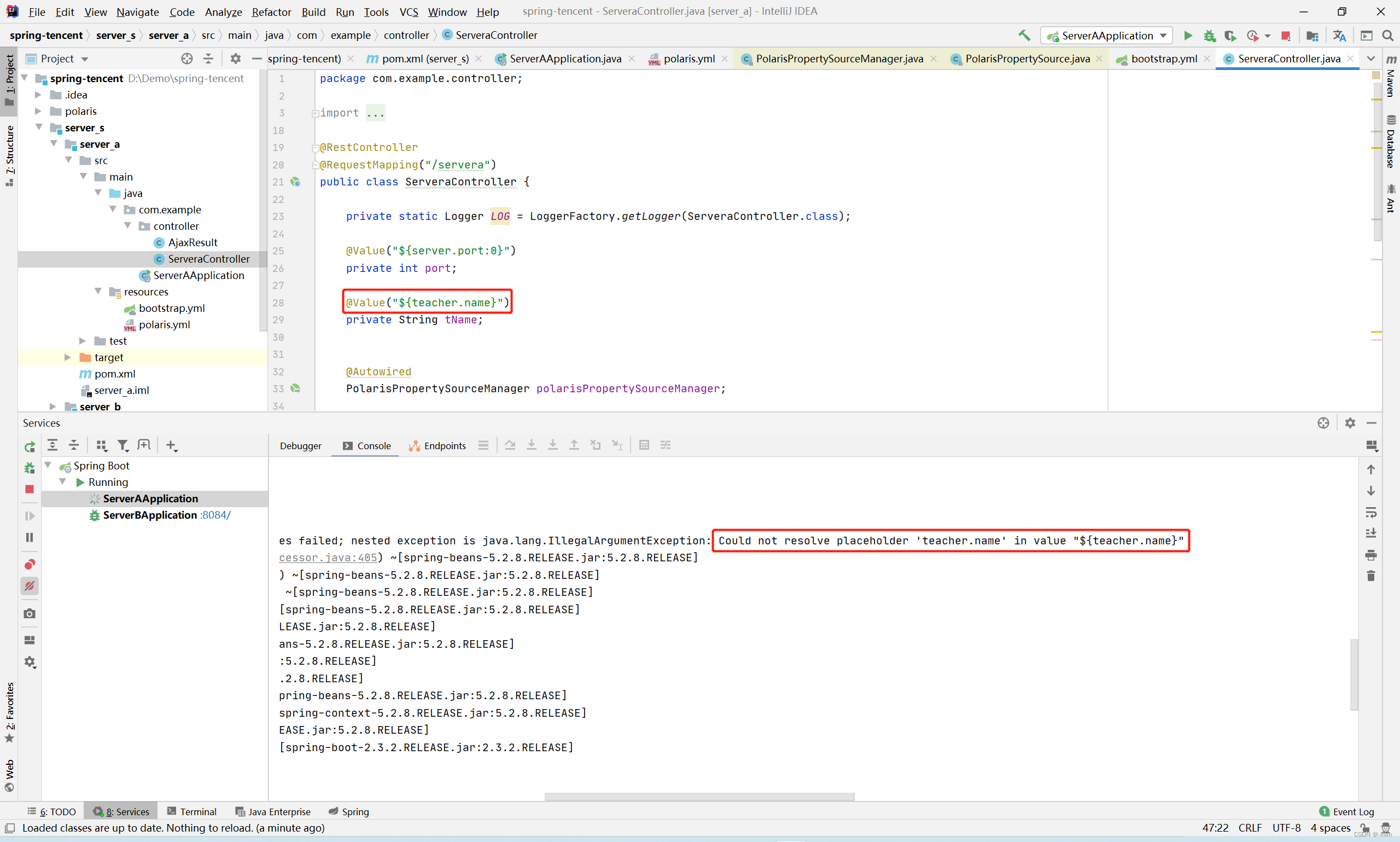Expand the test folder
Image resolution: width=1400 pixels, height=842 pixels.
tap(82, 340)
